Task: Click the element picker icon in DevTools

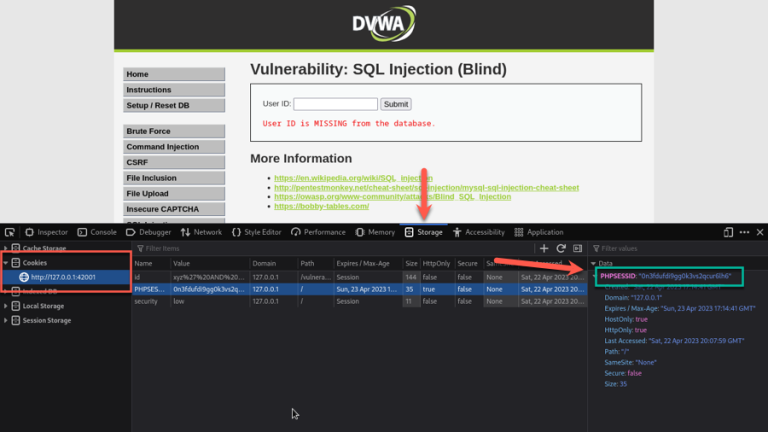Action: (x=10, y=232)
